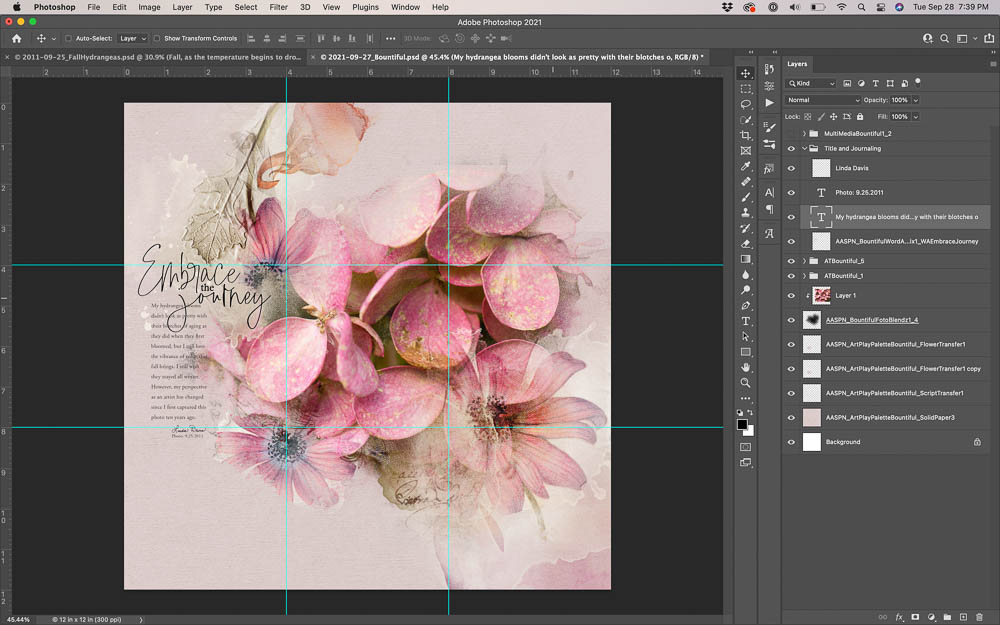Select the Hand tool
The width and height of the screenshot is (1000, 625).
coord(746,367)
